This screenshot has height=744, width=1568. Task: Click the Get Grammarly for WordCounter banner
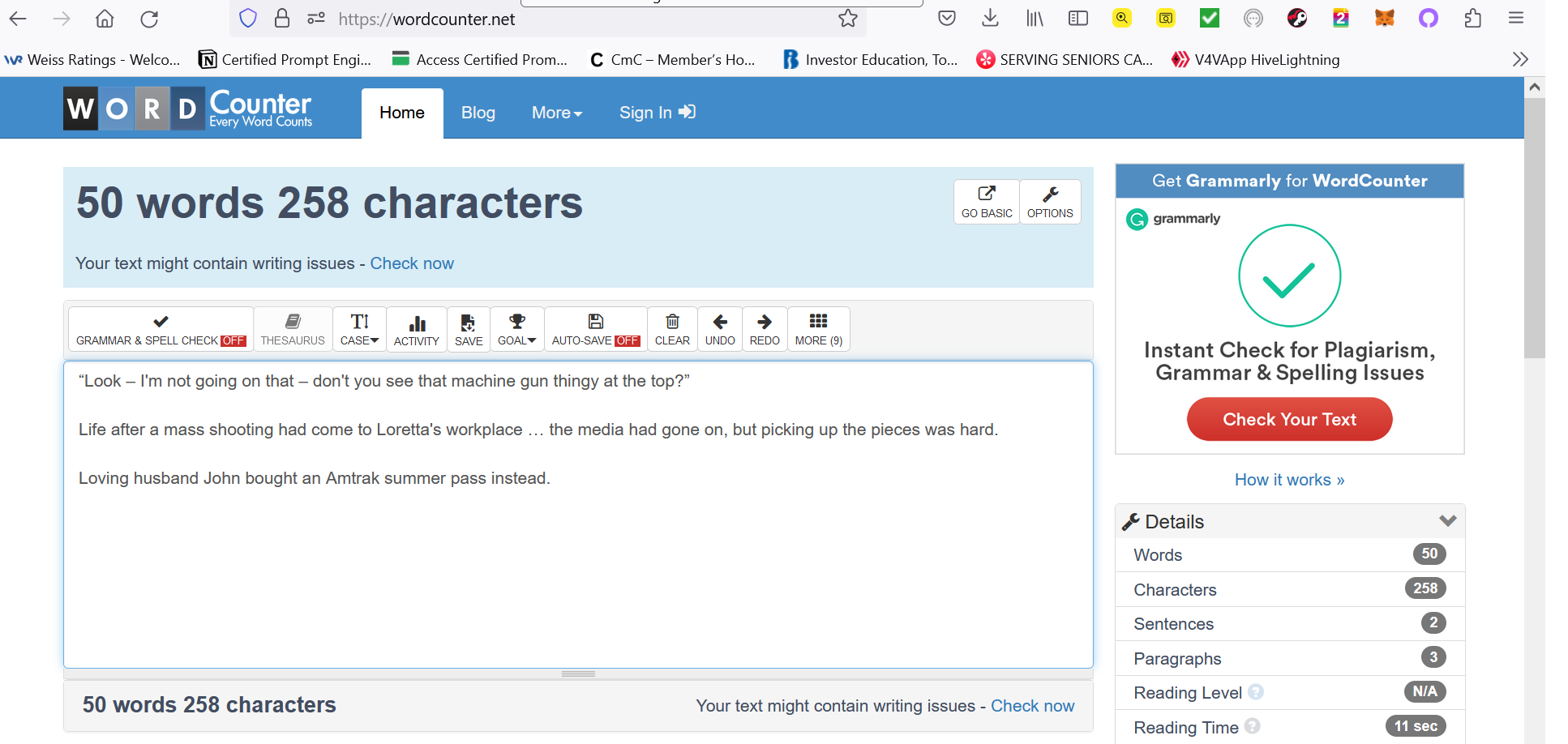tap(1289, 181)
